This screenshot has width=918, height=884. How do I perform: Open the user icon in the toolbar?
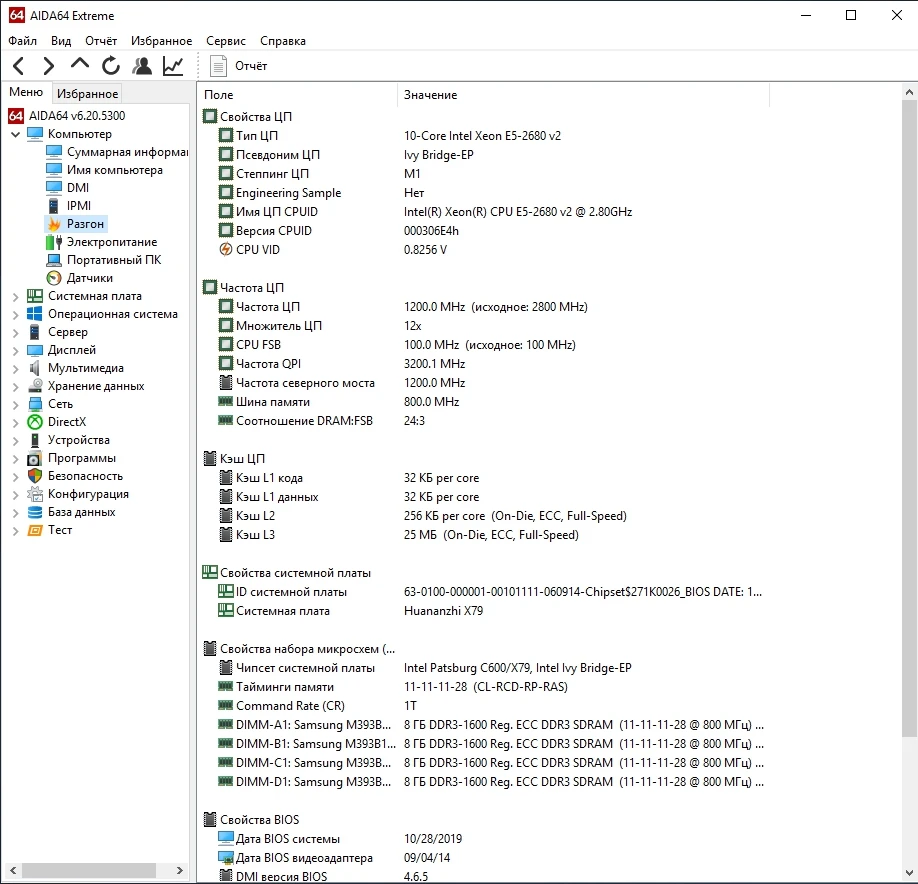click(142, 66)
